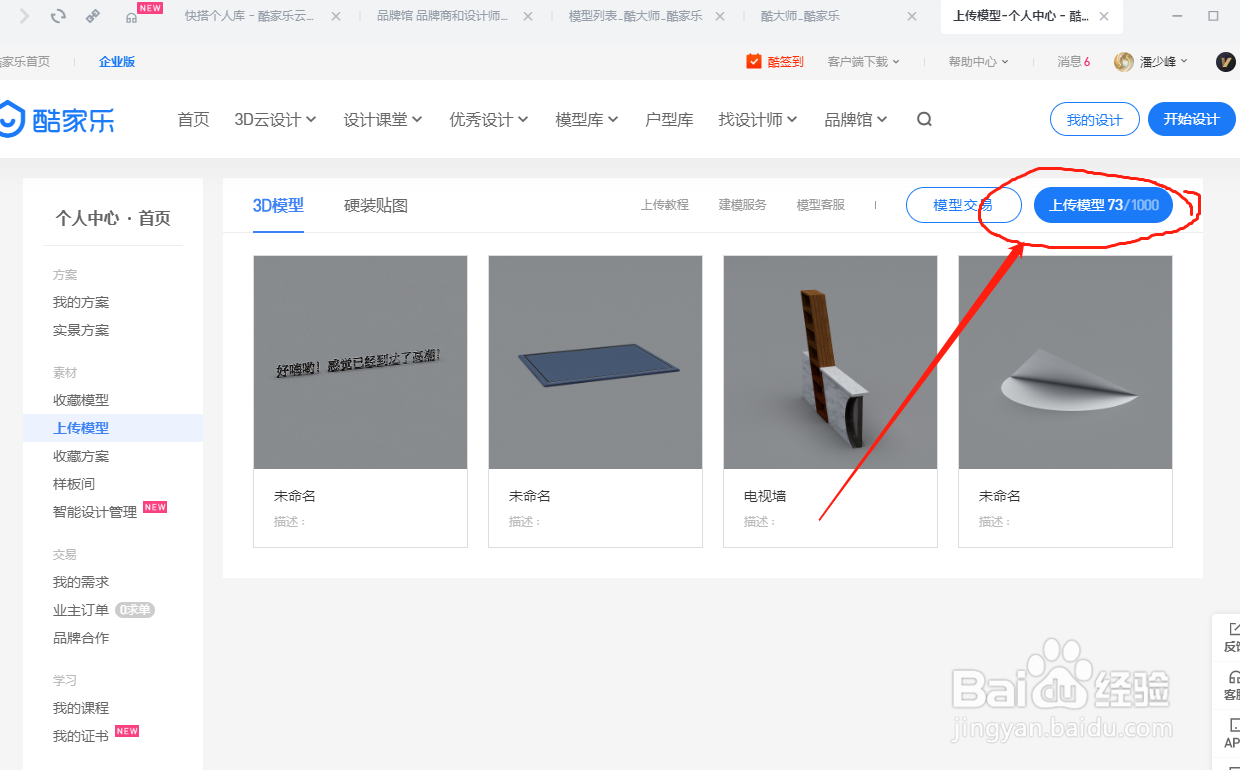Click the browser forward arrow icon
Screen dimensions: 1240x770
[x=25, y=16]
